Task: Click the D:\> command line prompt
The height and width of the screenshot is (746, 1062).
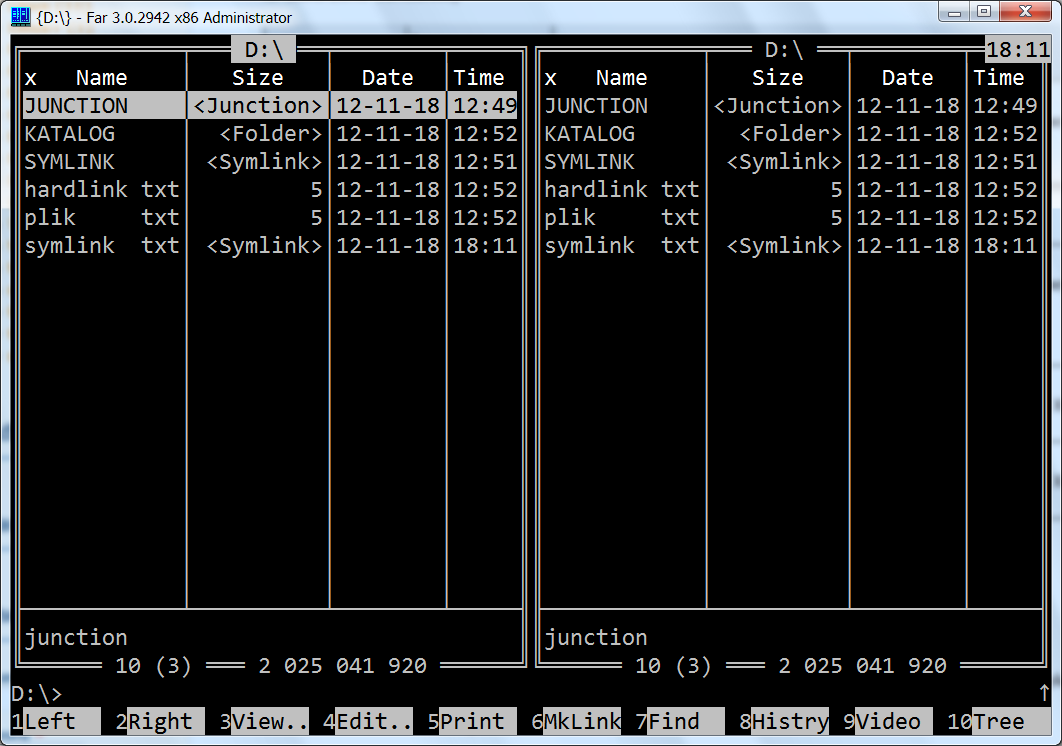Action: [37, 693]
